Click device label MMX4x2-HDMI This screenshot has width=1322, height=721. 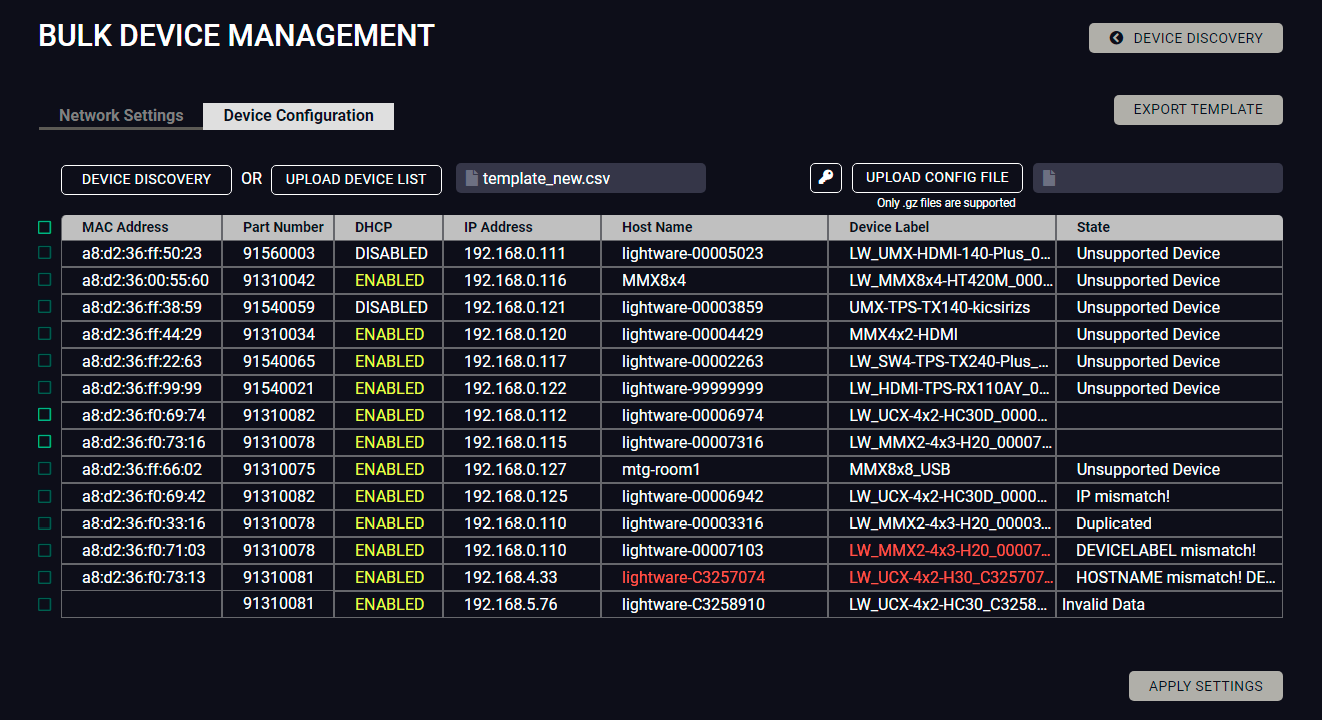tap(904, 335)
